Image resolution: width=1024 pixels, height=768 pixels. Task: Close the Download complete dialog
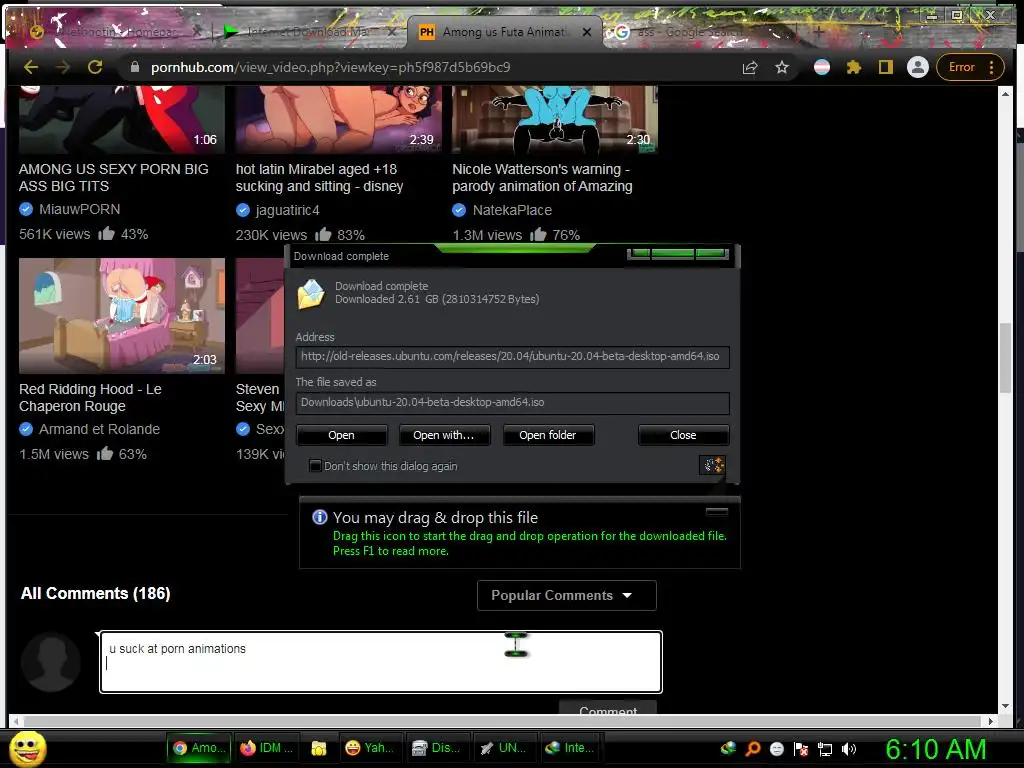[683, 435]
